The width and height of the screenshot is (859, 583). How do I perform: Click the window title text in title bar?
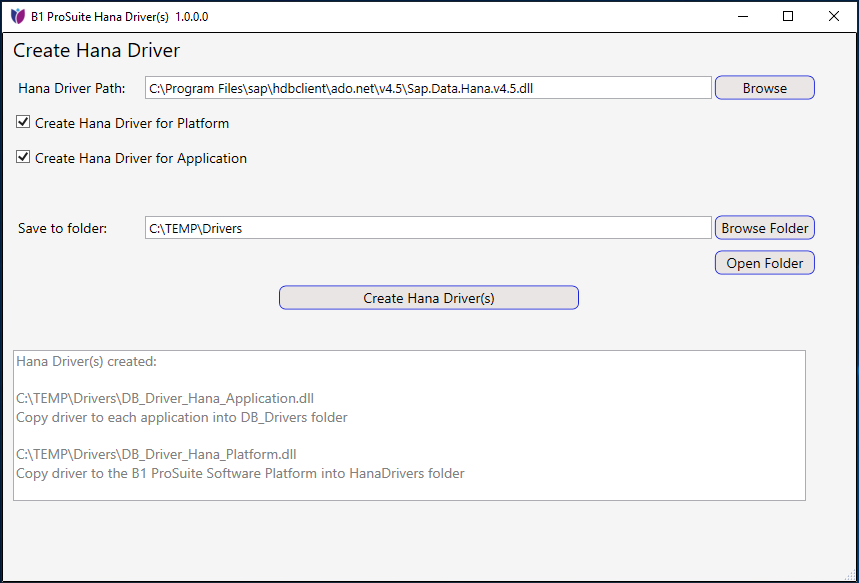120,17
